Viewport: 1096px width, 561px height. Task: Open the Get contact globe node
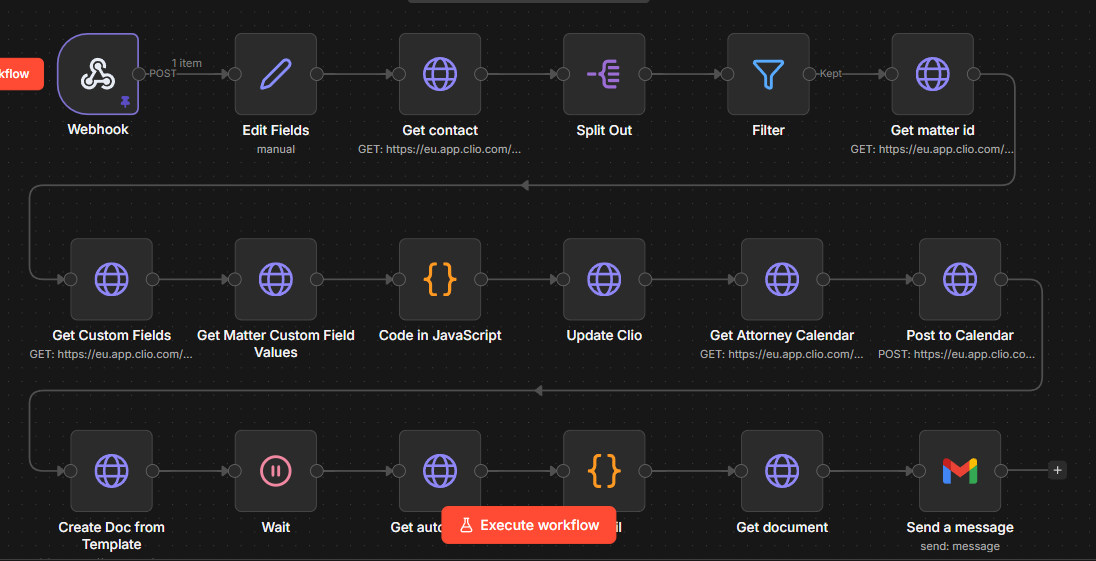[440, 73]
